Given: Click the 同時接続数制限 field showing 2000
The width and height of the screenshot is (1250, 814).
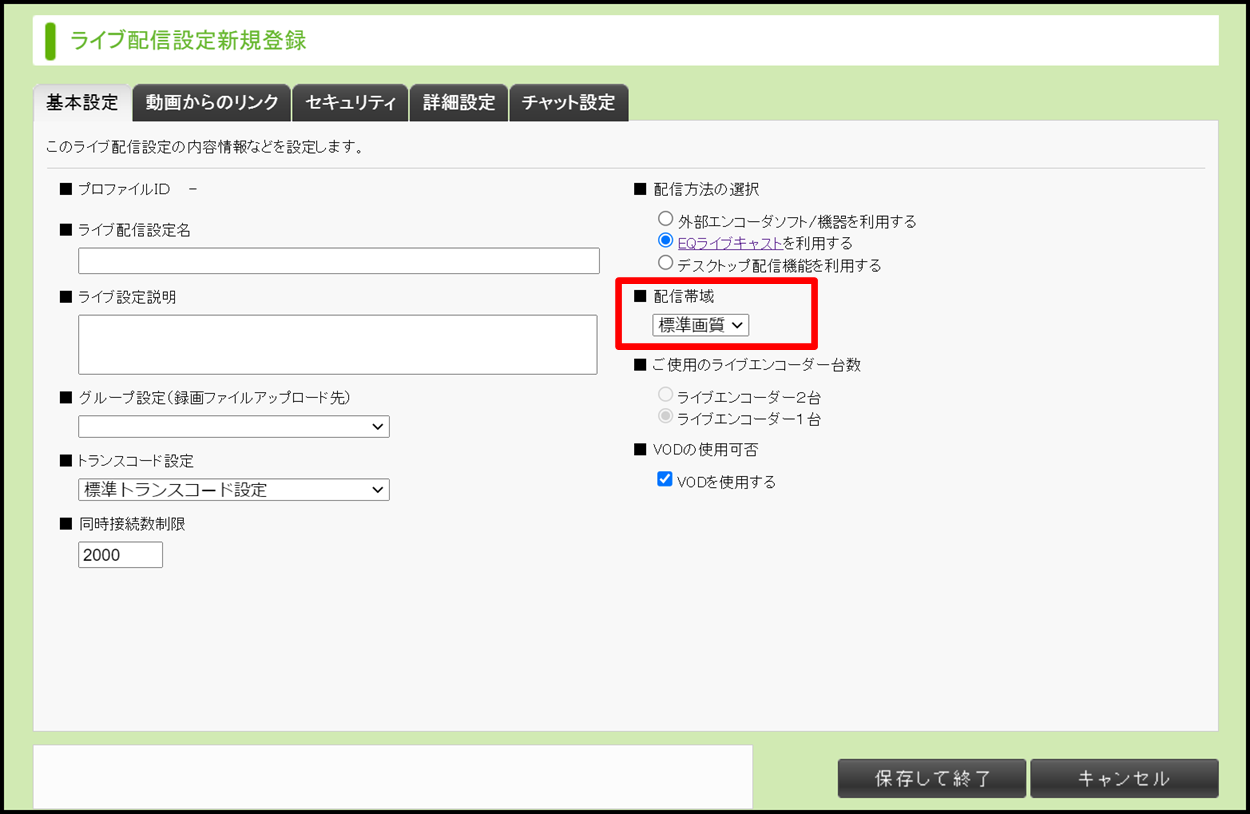Looking at the screenshot, I should coord(120,555).
